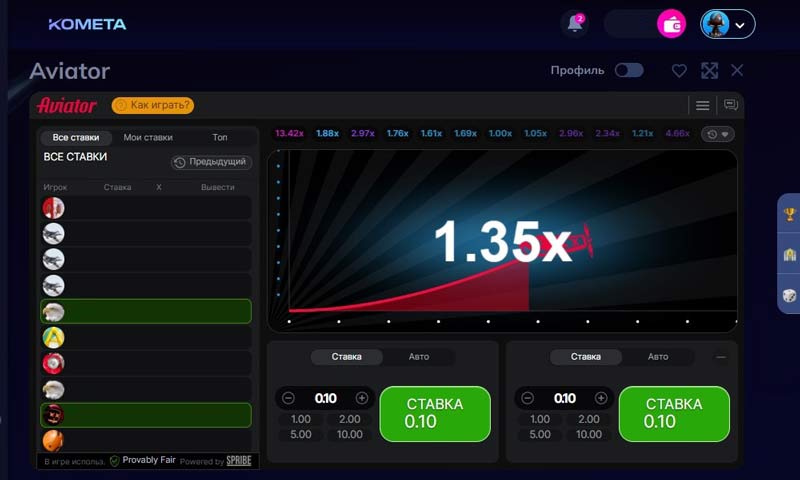Open the in-game chat icon
The image size is (800, 480).
(730, 105)
